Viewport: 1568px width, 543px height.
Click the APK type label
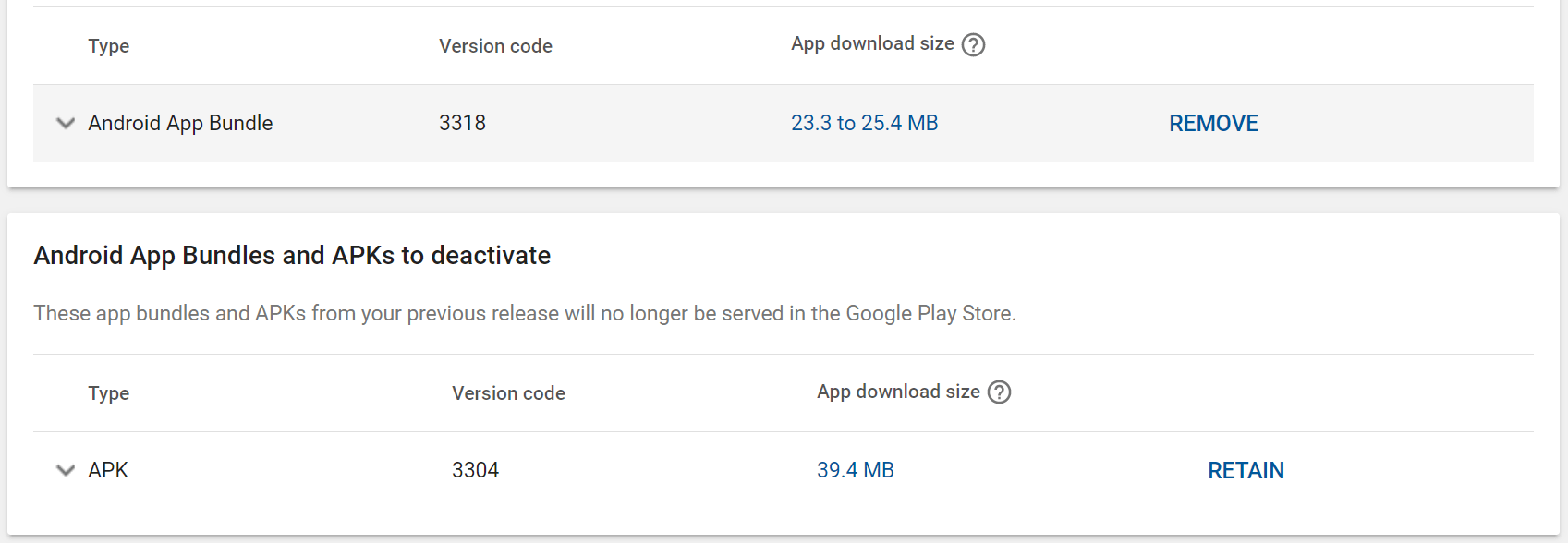click(x=108, y=470)
